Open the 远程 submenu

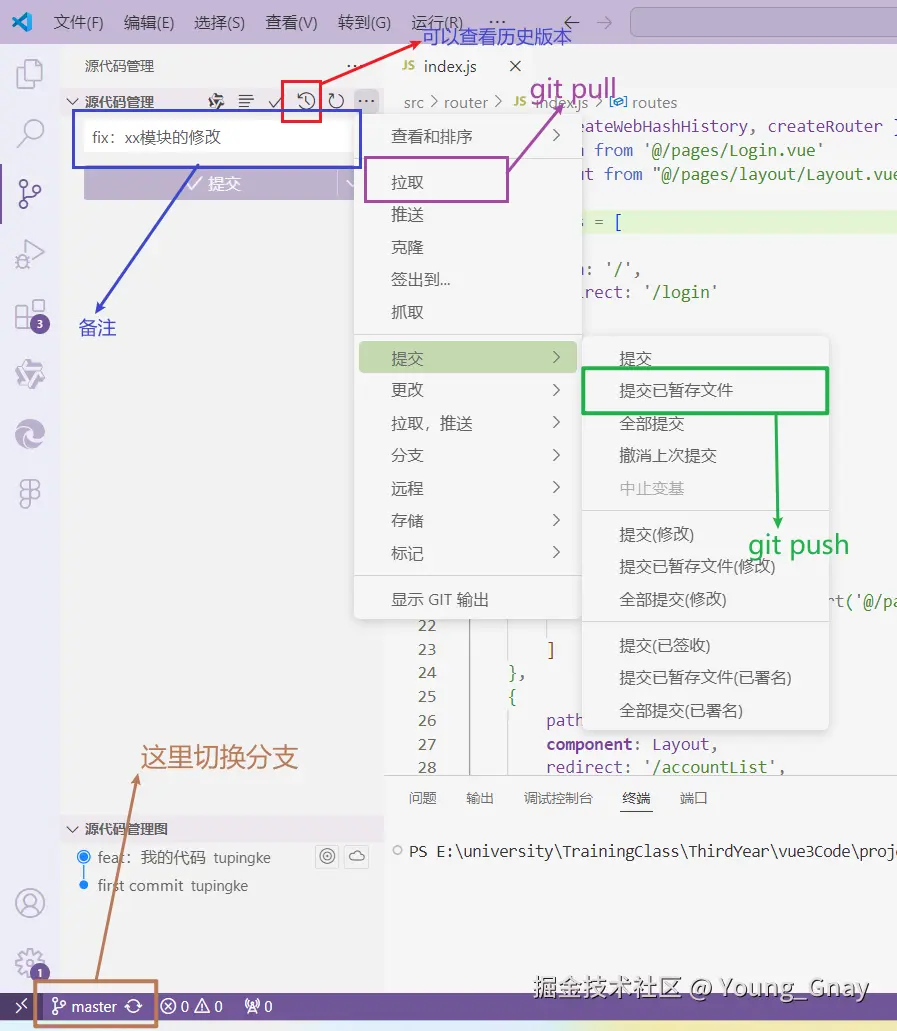(468, 488)
